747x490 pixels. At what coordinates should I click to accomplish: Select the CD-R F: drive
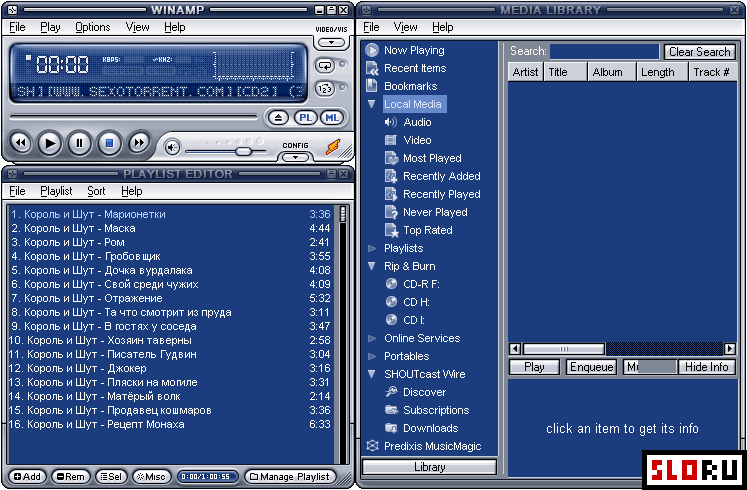[x=421, y=284]
